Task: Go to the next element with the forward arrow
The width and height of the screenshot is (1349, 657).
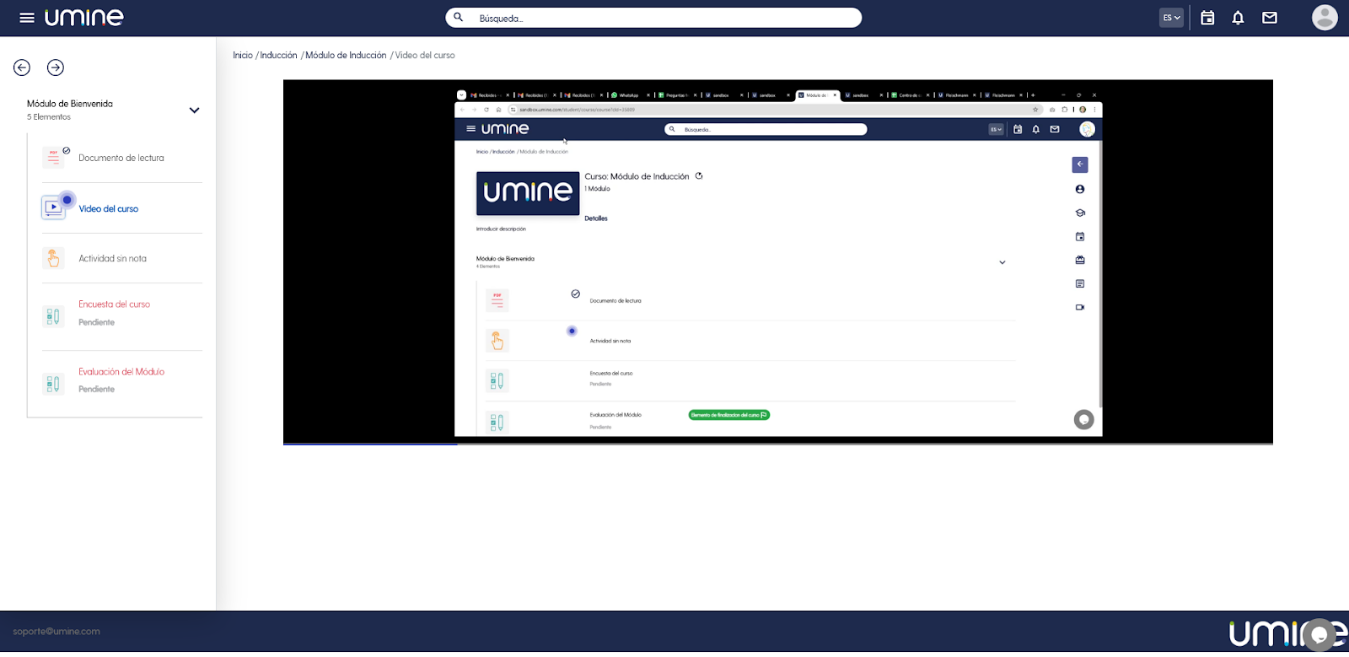Action: pyautogui.click(x=56, y=68)
